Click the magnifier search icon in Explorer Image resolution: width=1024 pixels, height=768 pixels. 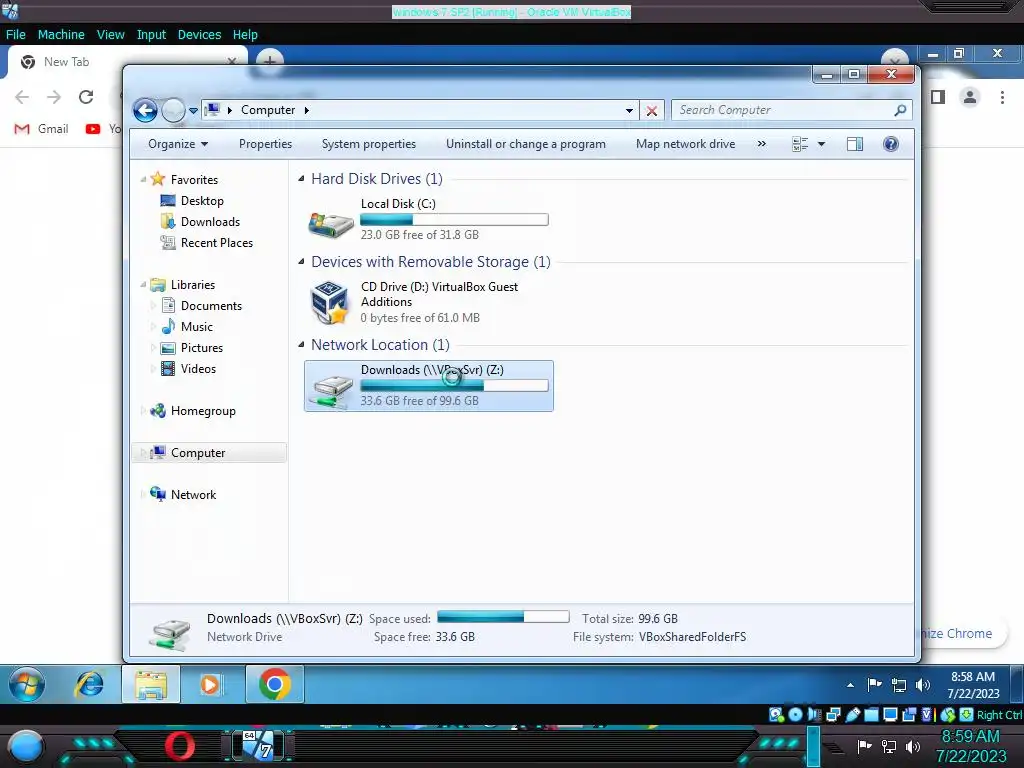tap(901, 110)
